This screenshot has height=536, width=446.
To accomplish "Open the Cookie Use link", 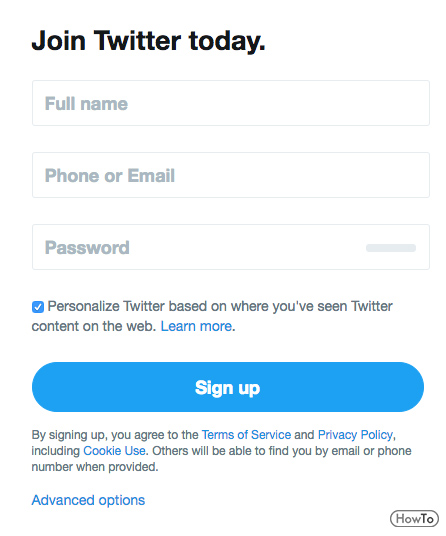I will 114,451.
